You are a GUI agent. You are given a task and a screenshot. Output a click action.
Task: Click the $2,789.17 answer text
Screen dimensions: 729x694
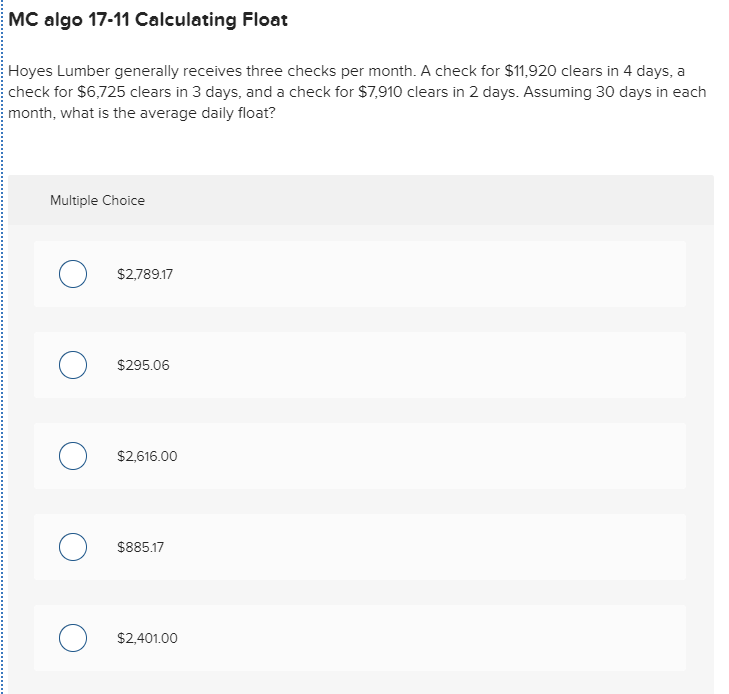(x=145, y=274)
